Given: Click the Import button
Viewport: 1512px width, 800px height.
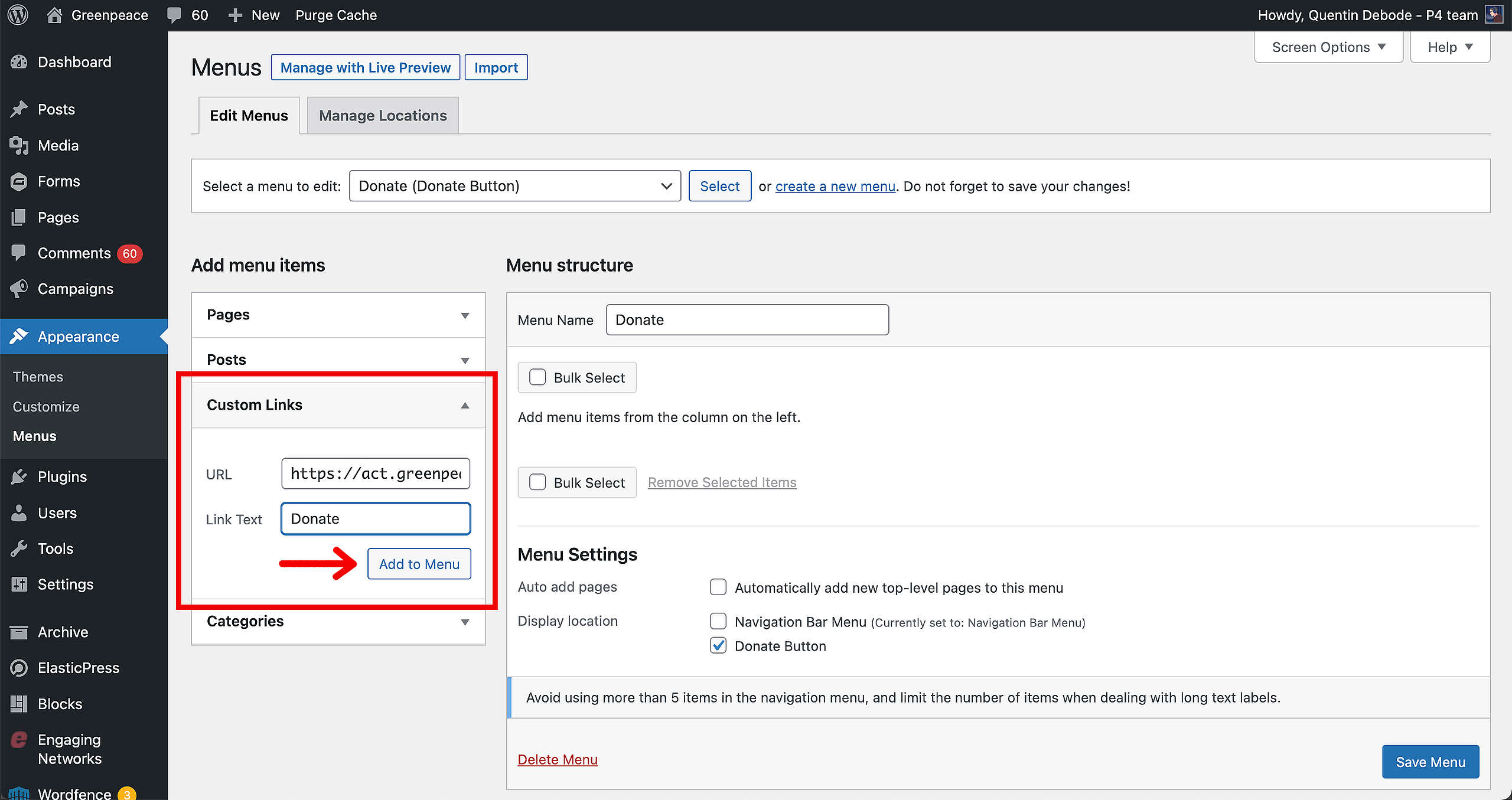Looking at the screenshot, I should (496, 67).
